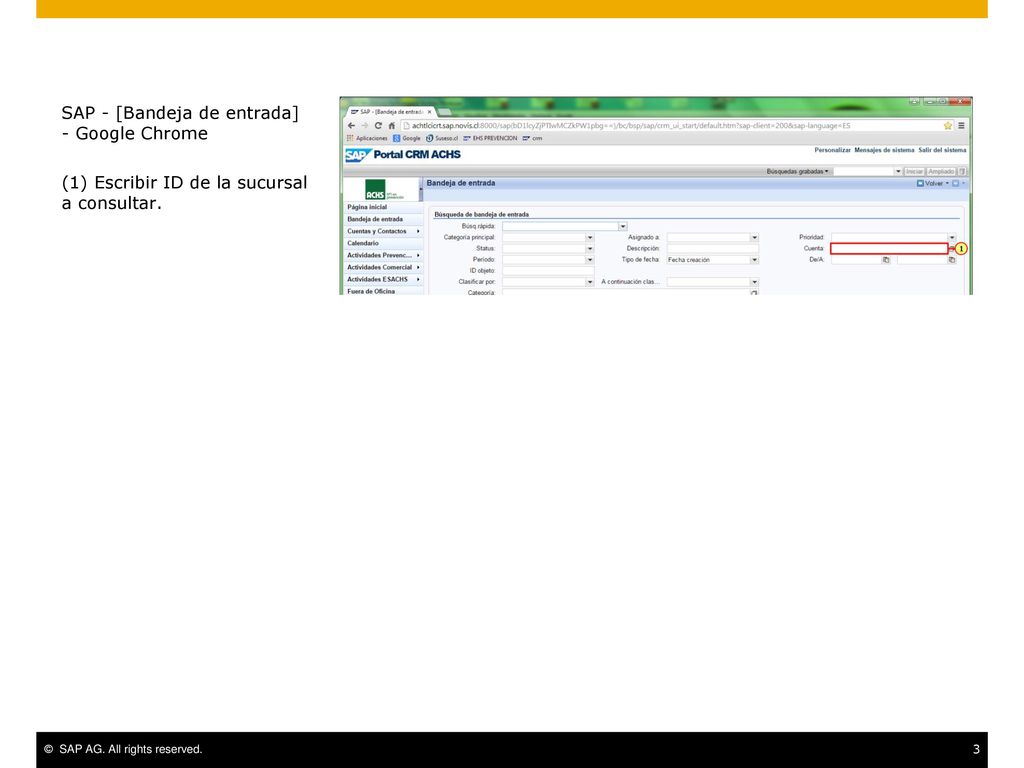Click the browser back arrow
The height and width of the screenshot is (768, 1024).
coord(351,125)
